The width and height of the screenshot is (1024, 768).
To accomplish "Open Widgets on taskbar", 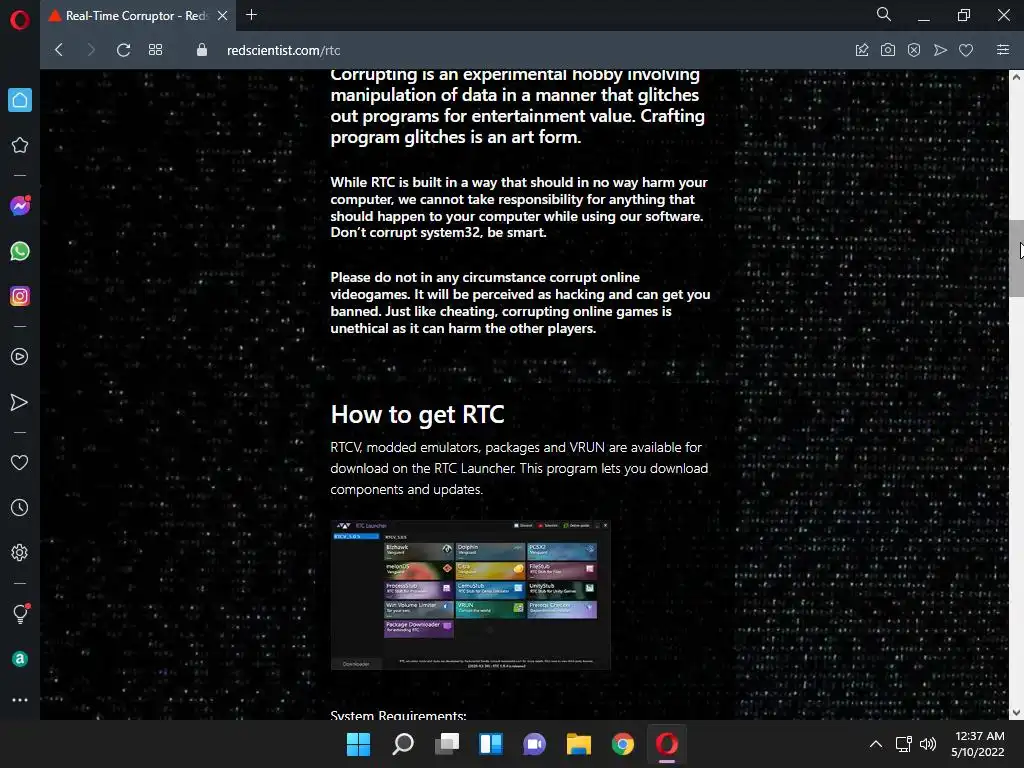I will point(490,744).
